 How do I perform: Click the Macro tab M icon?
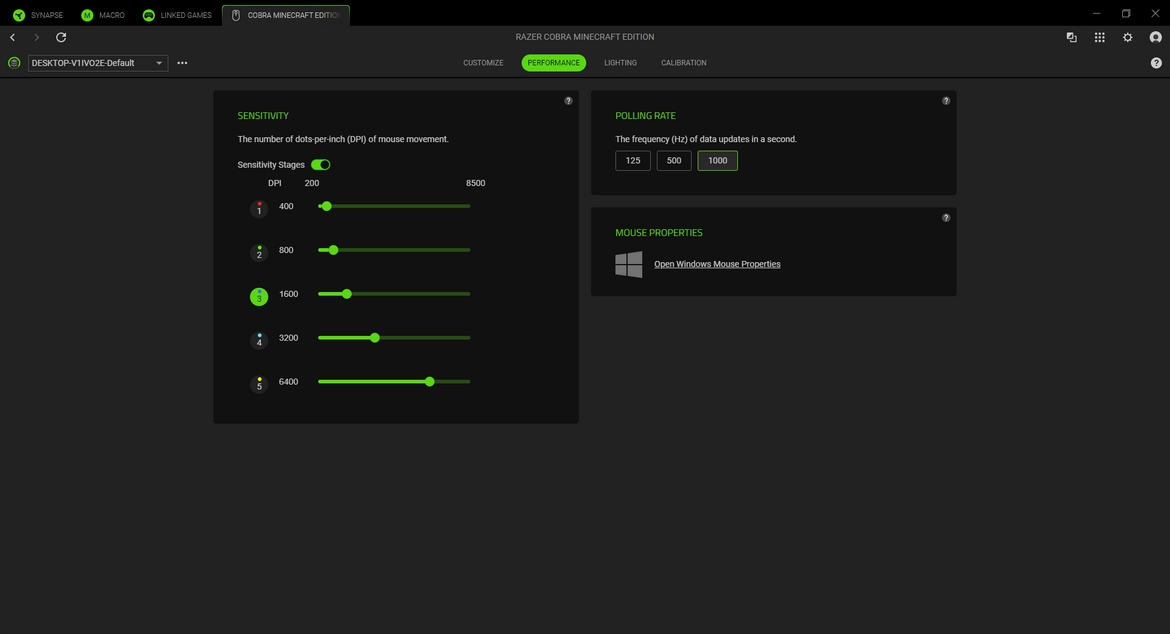[87, 15]
